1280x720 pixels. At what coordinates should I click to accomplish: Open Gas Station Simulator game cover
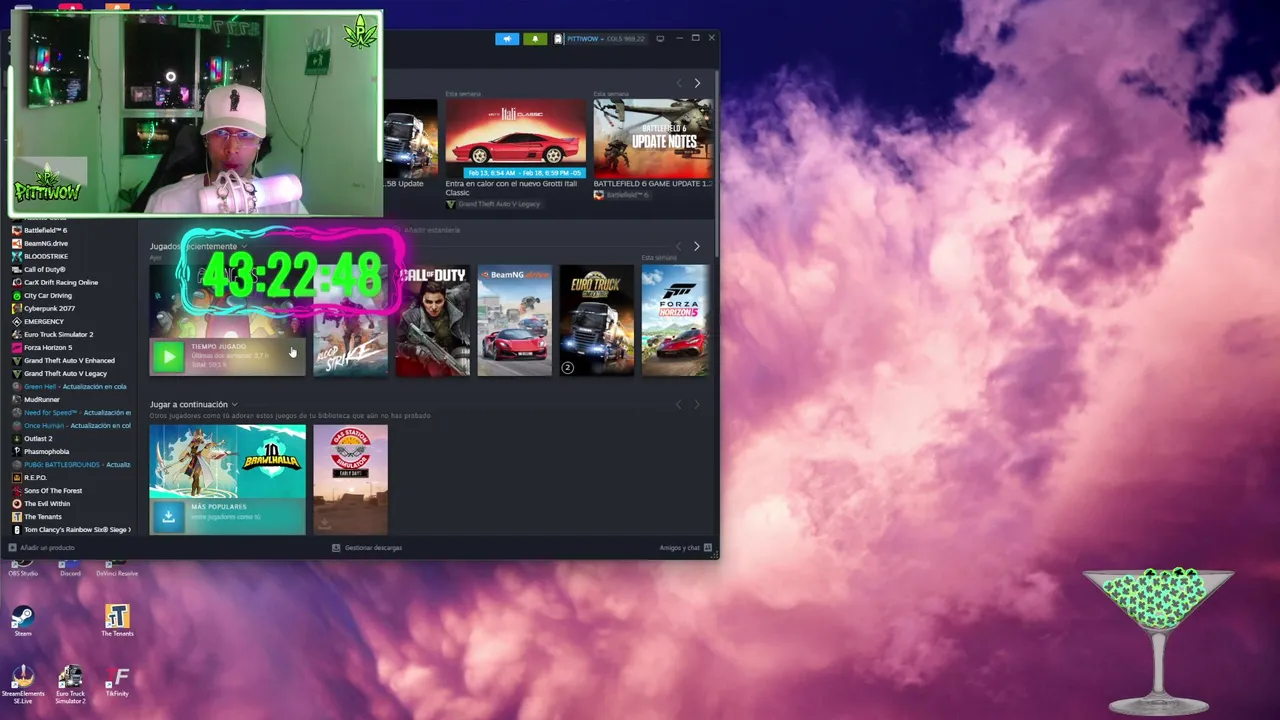click(350, 479)
